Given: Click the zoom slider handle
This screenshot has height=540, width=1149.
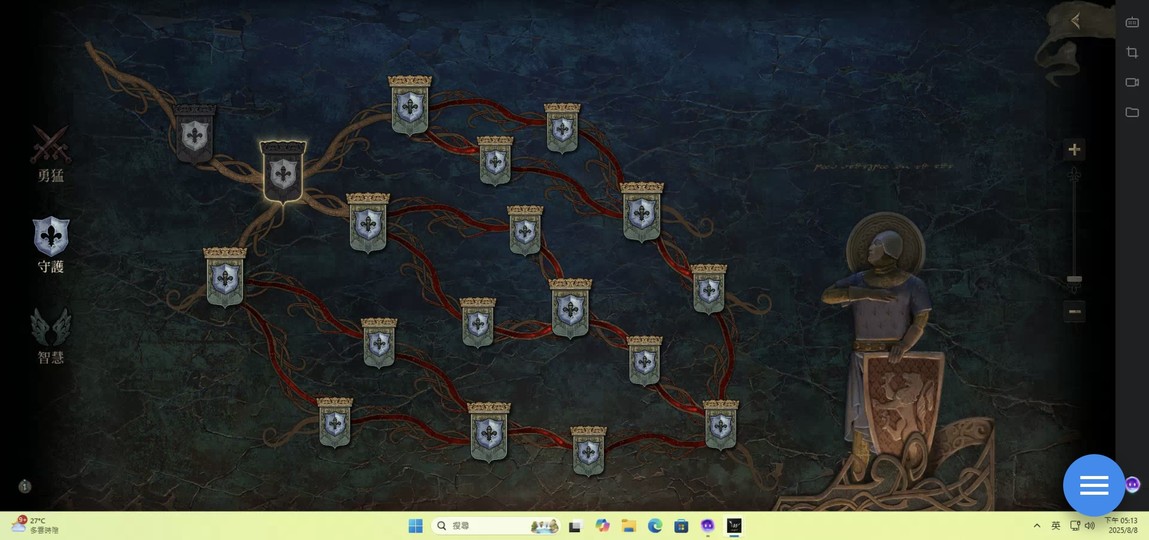Looking at the screenshot, I should [x=1074, y=279].
